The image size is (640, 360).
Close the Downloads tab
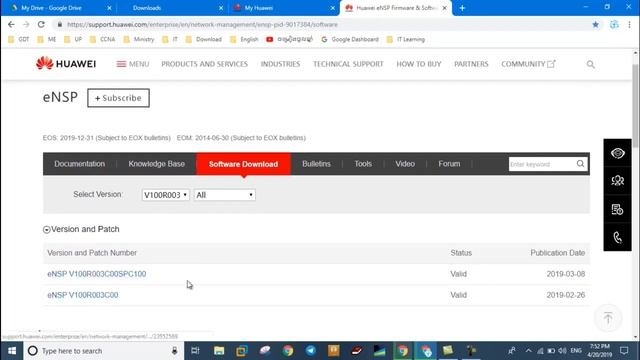(x=221, y=8)
